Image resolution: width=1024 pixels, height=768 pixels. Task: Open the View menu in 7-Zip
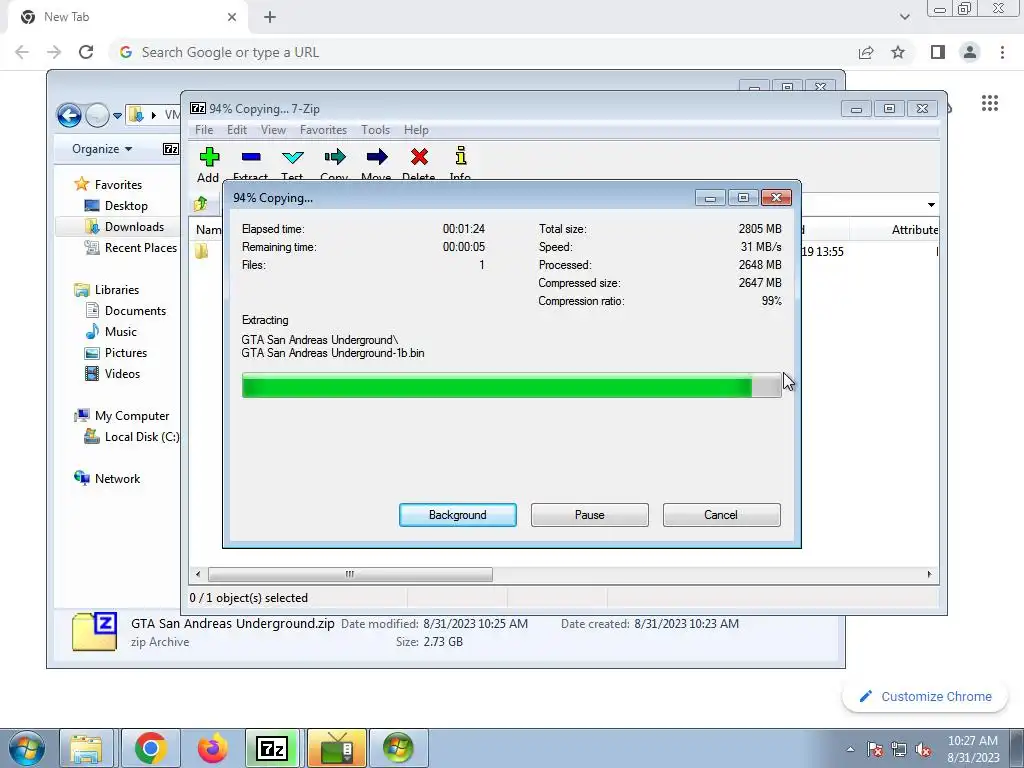[x=273, y=130]
